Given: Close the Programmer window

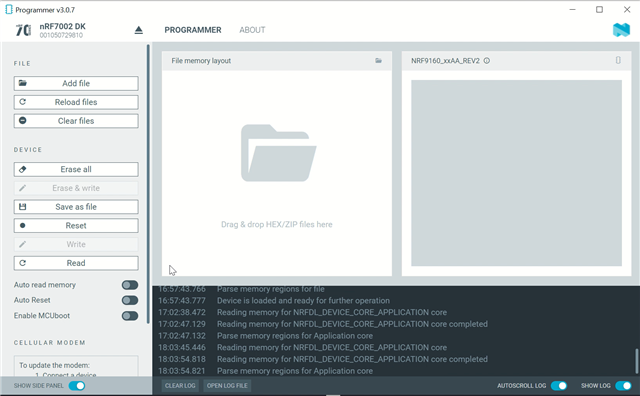Looking at the screenshot, I should pos(627,9).
